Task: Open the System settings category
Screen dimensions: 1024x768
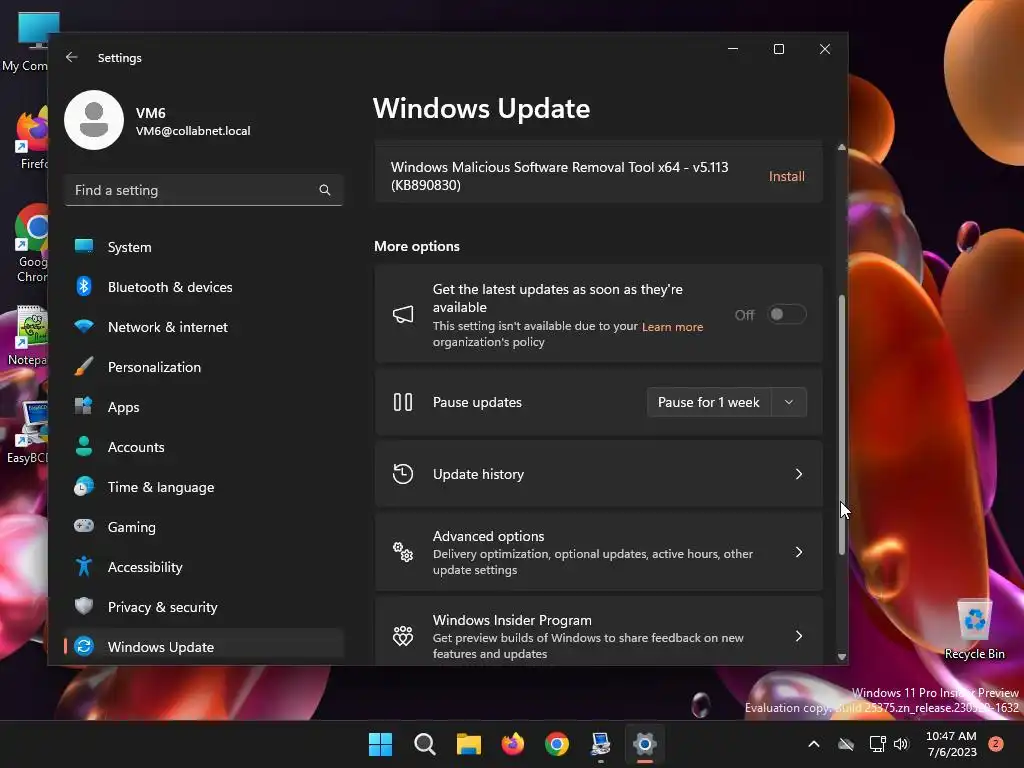Action: click(x=204, y=247)
